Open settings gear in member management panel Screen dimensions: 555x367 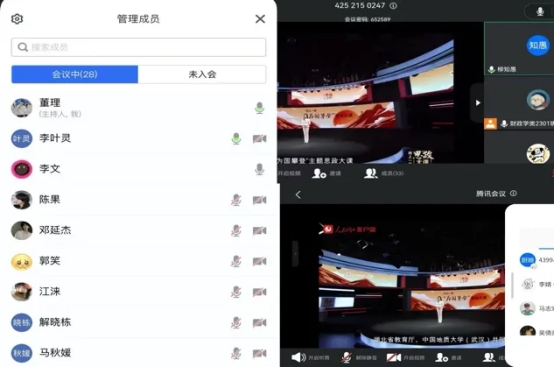click(17, 19)
